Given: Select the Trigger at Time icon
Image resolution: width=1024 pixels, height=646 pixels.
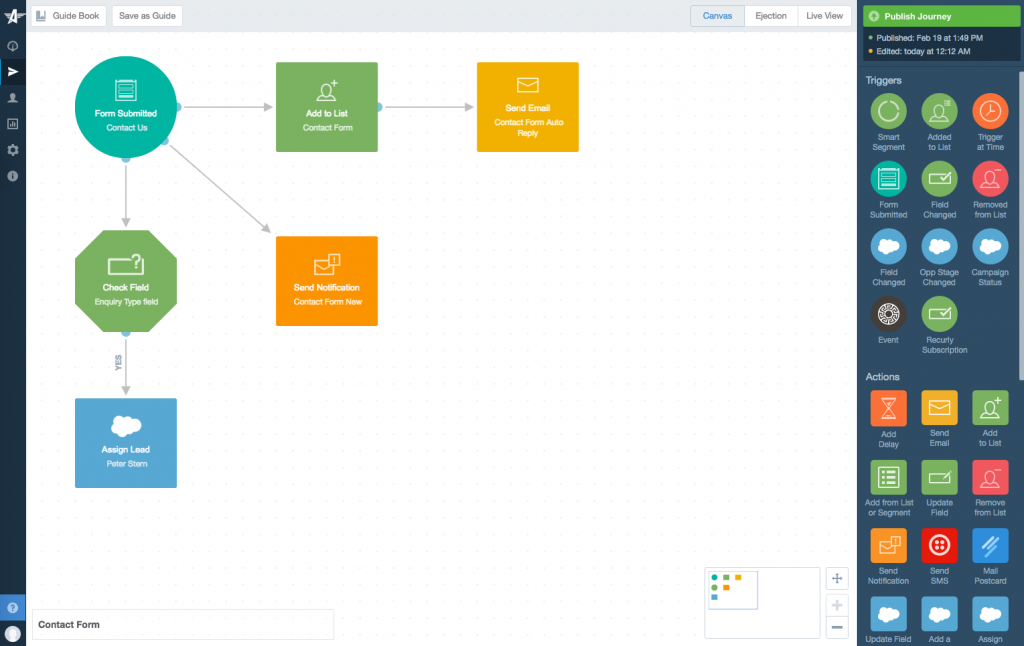Looking at the screenshot, I should (990, 113).
